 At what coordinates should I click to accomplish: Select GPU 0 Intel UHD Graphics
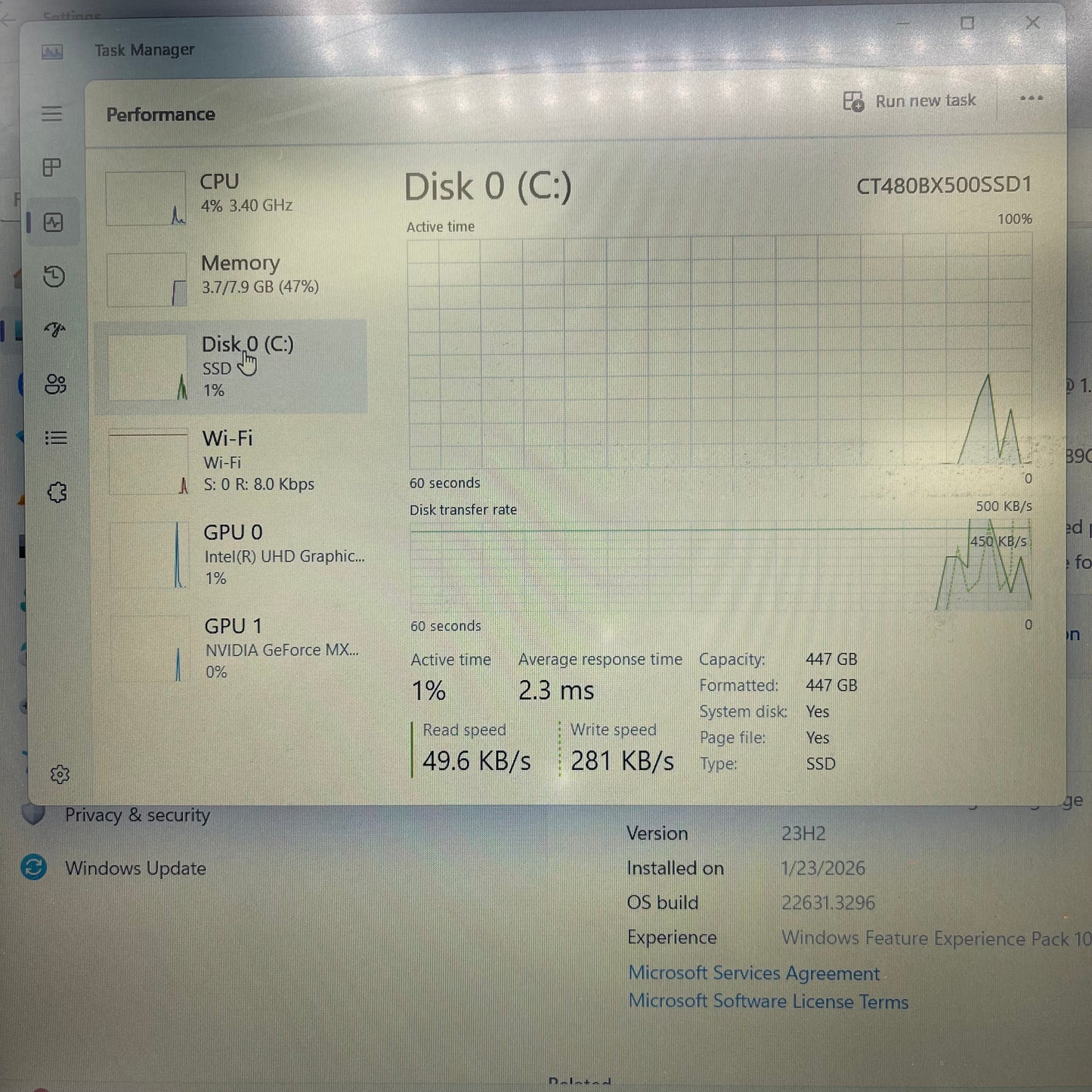(x=234, y=555)
